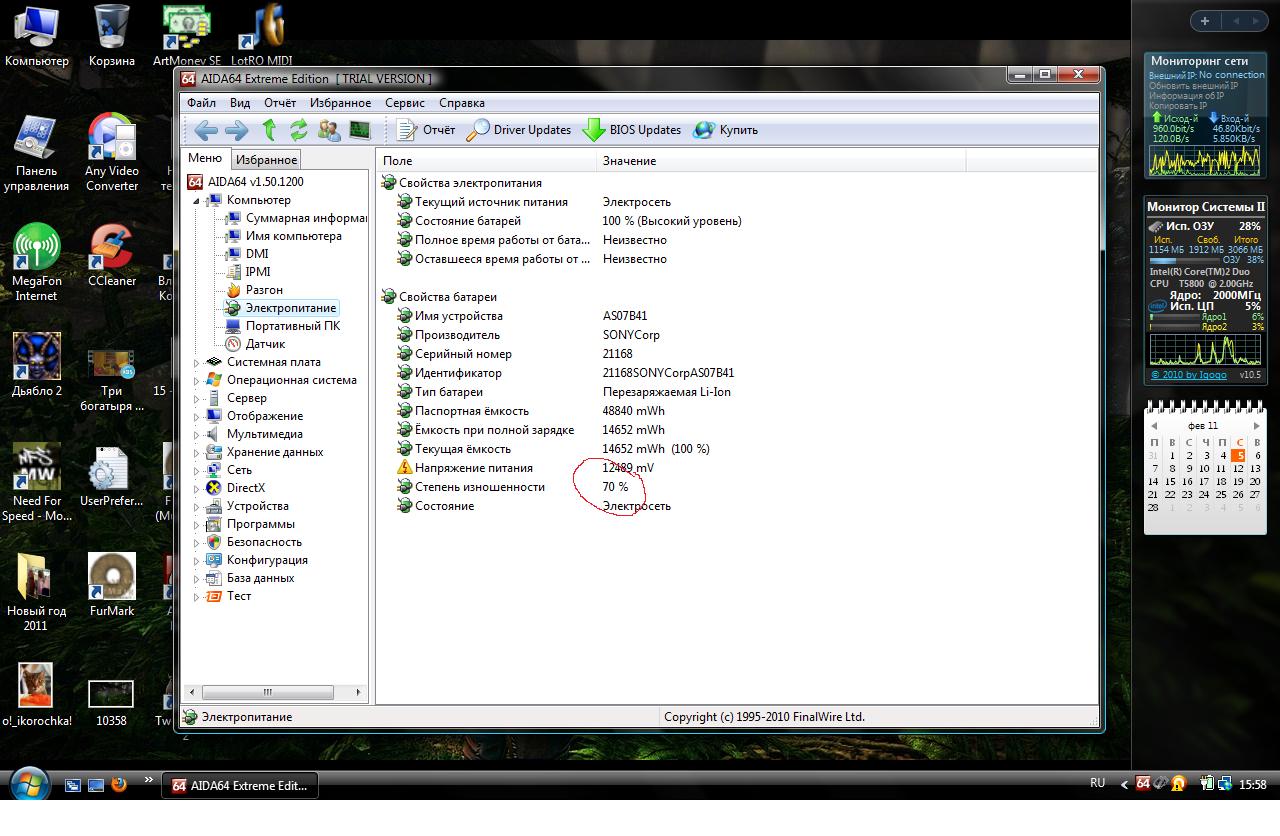Open the Отчёт report wizard
The width and height of the screenshot is (1280, 836).
click(425, 130)
